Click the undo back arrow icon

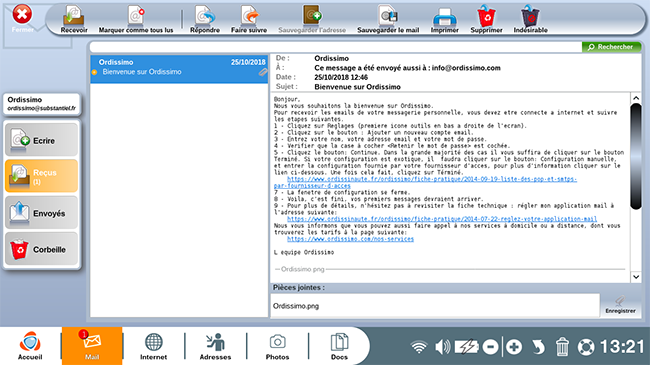click(538, 347)
